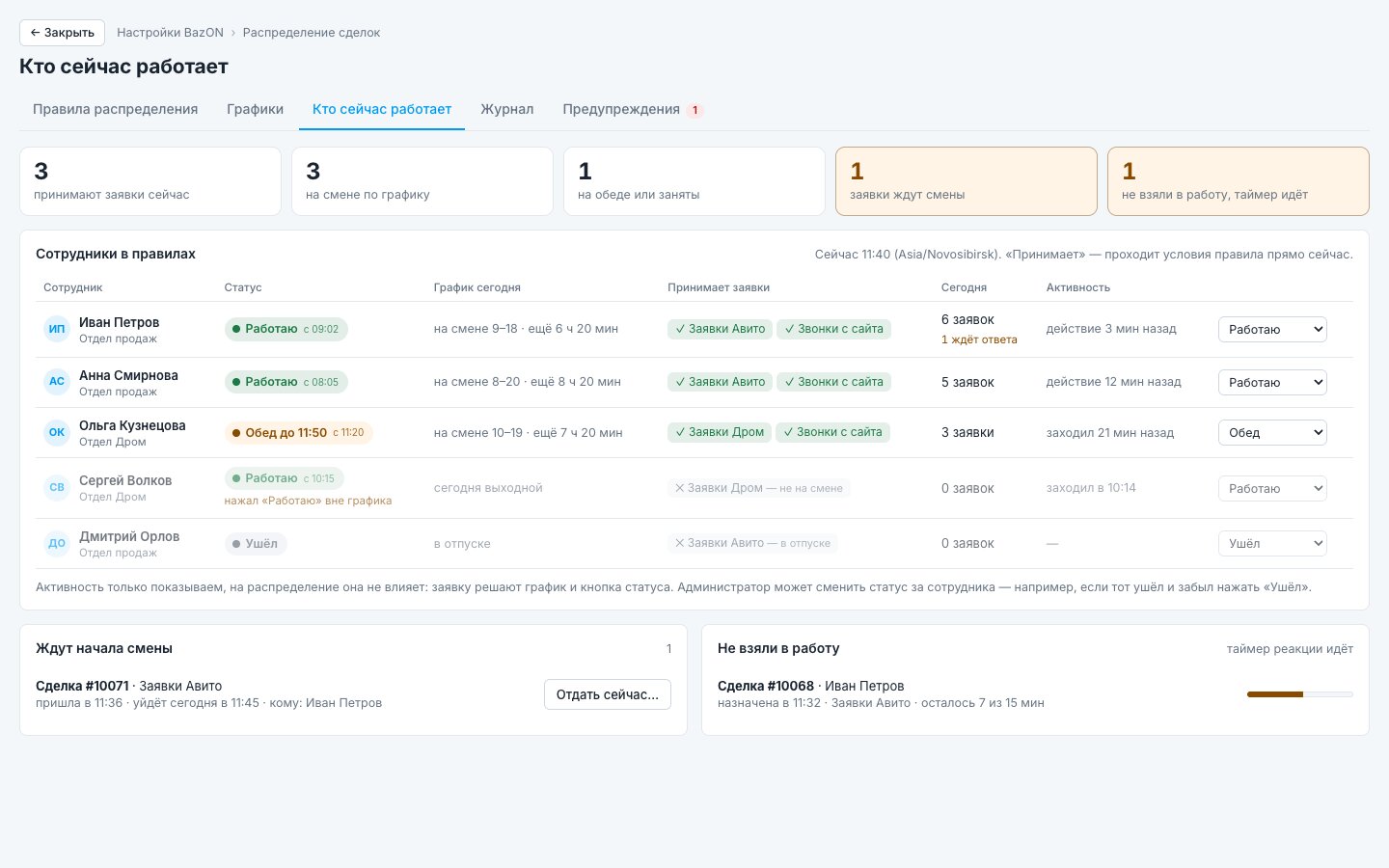Click Дмитрий Орлов's ДО avatar
Image resolution: width=1389 pixels, height=868 pixels.
(57, 544)
